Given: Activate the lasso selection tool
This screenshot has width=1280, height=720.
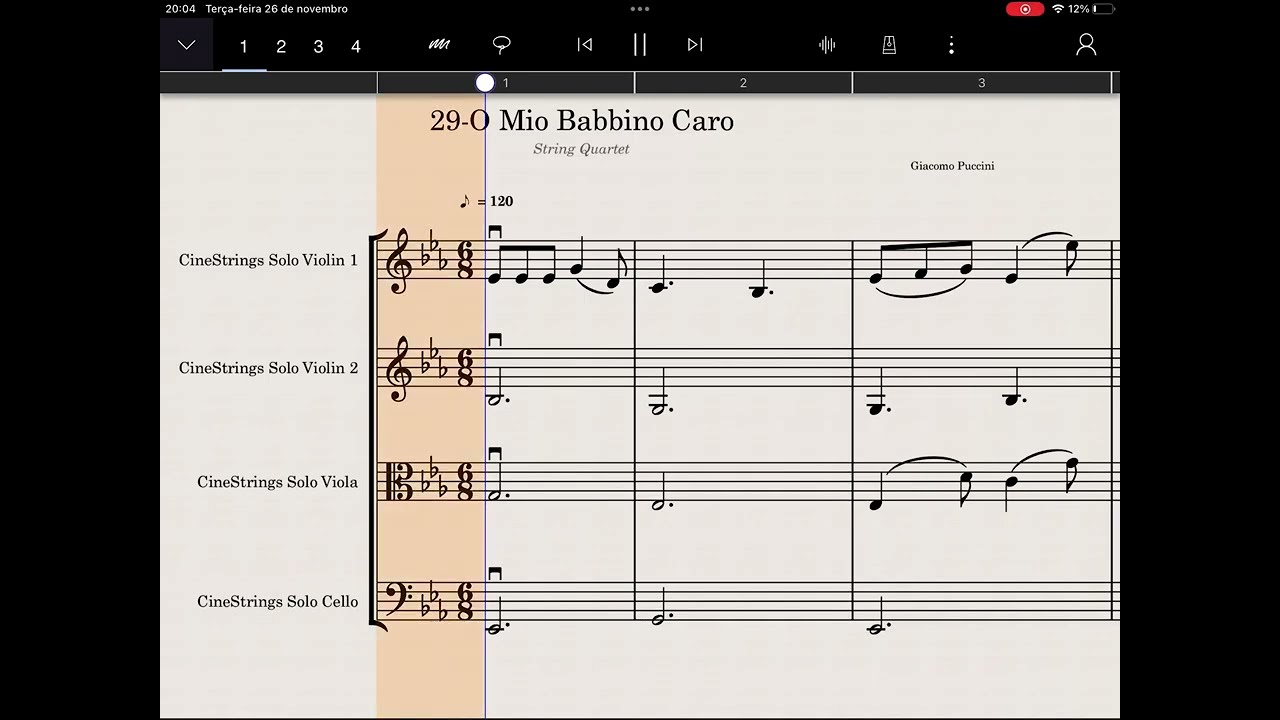Looking at the screenshot, I should pyautogui.click(x=502, y=45).
